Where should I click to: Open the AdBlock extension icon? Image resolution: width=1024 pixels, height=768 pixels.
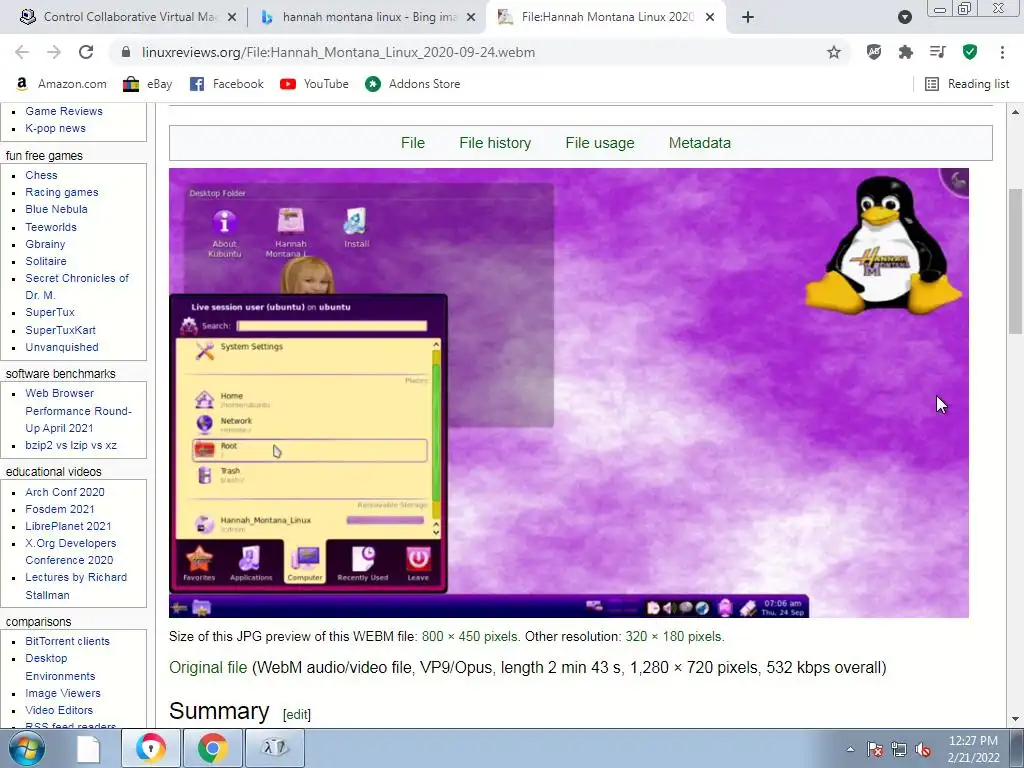pos(874,52)
